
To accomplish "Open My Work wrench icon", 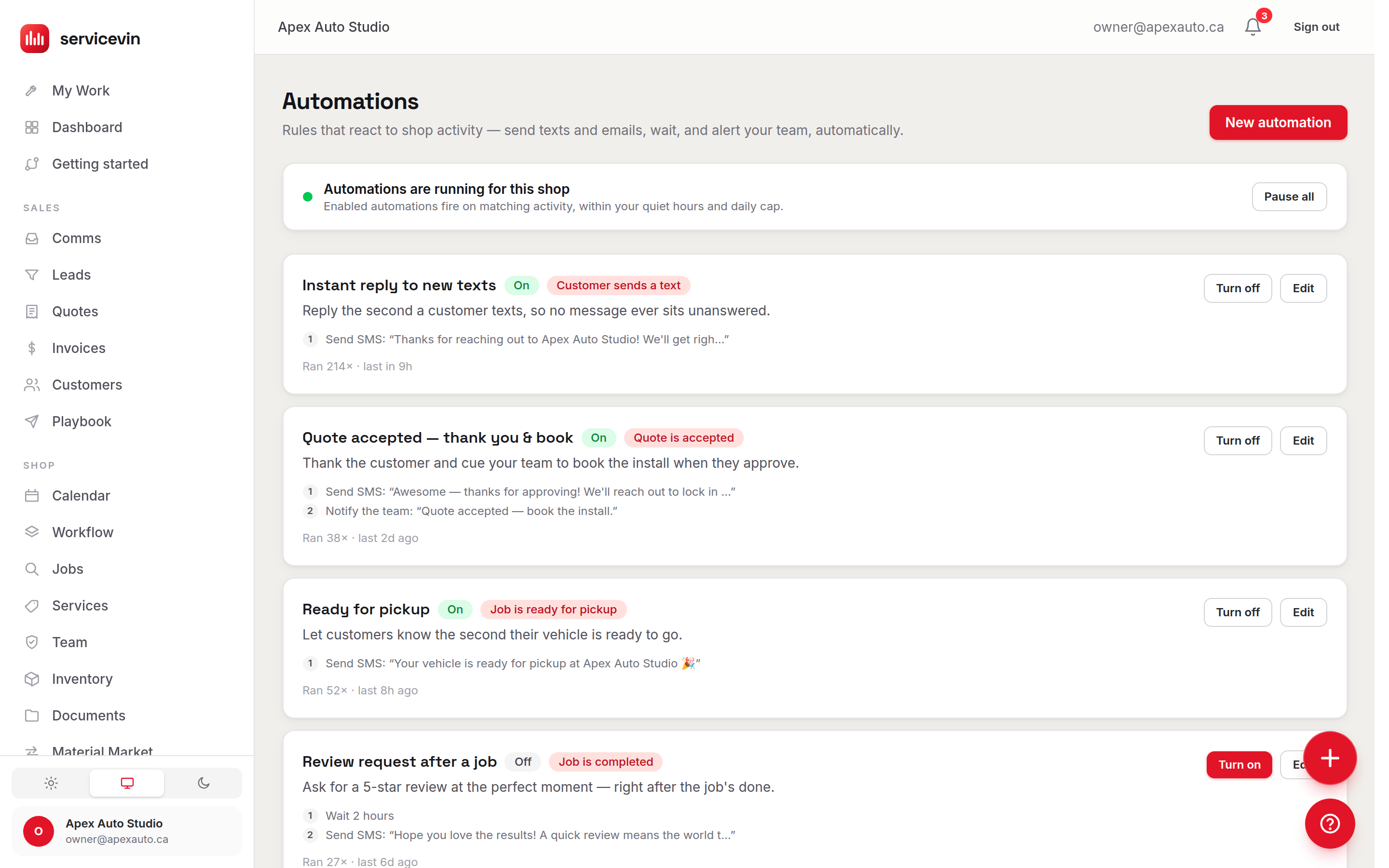I will (x=31, y=91).
